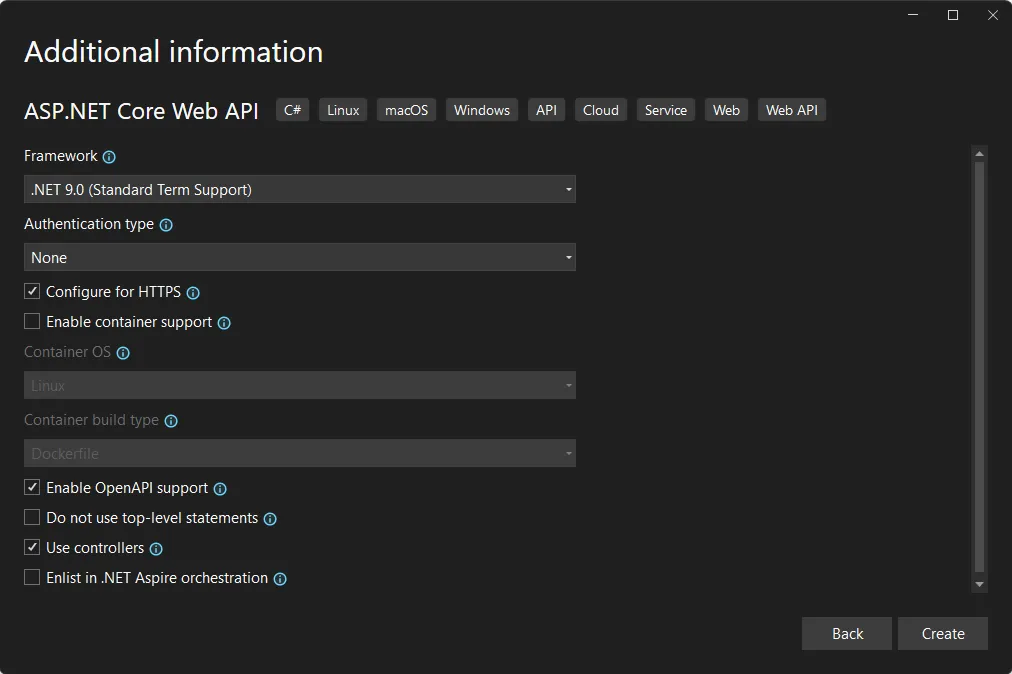1012x674 pixels.
Task: Click the .NET Aspire orchestration info icon
Action: (280, 578)
